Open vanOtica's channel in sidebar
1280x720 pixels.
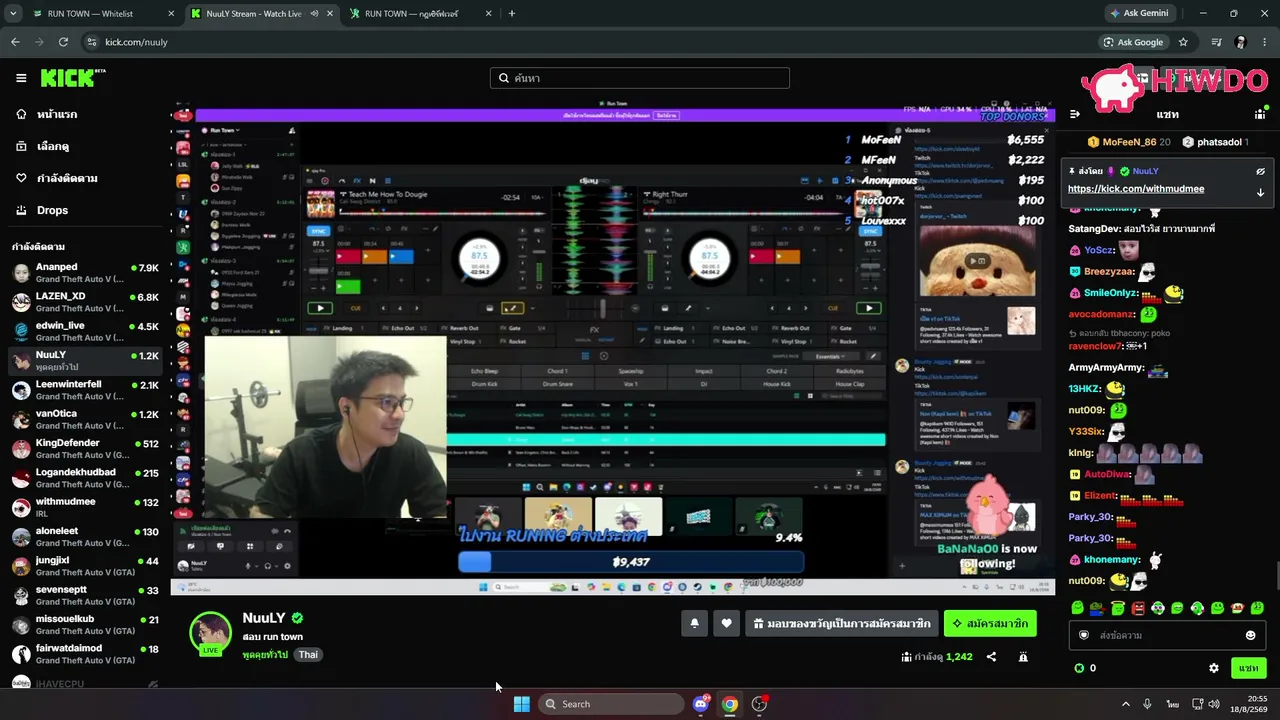click(x=85, y=419)
